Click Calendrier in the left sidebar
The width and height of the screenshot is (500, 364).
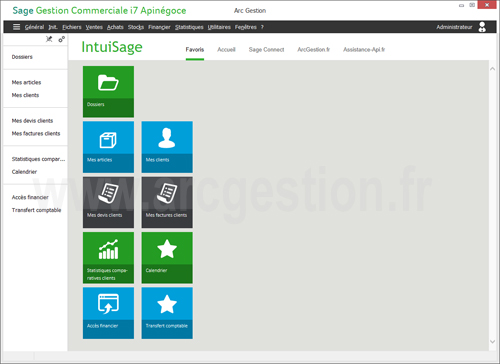(24, 172)
